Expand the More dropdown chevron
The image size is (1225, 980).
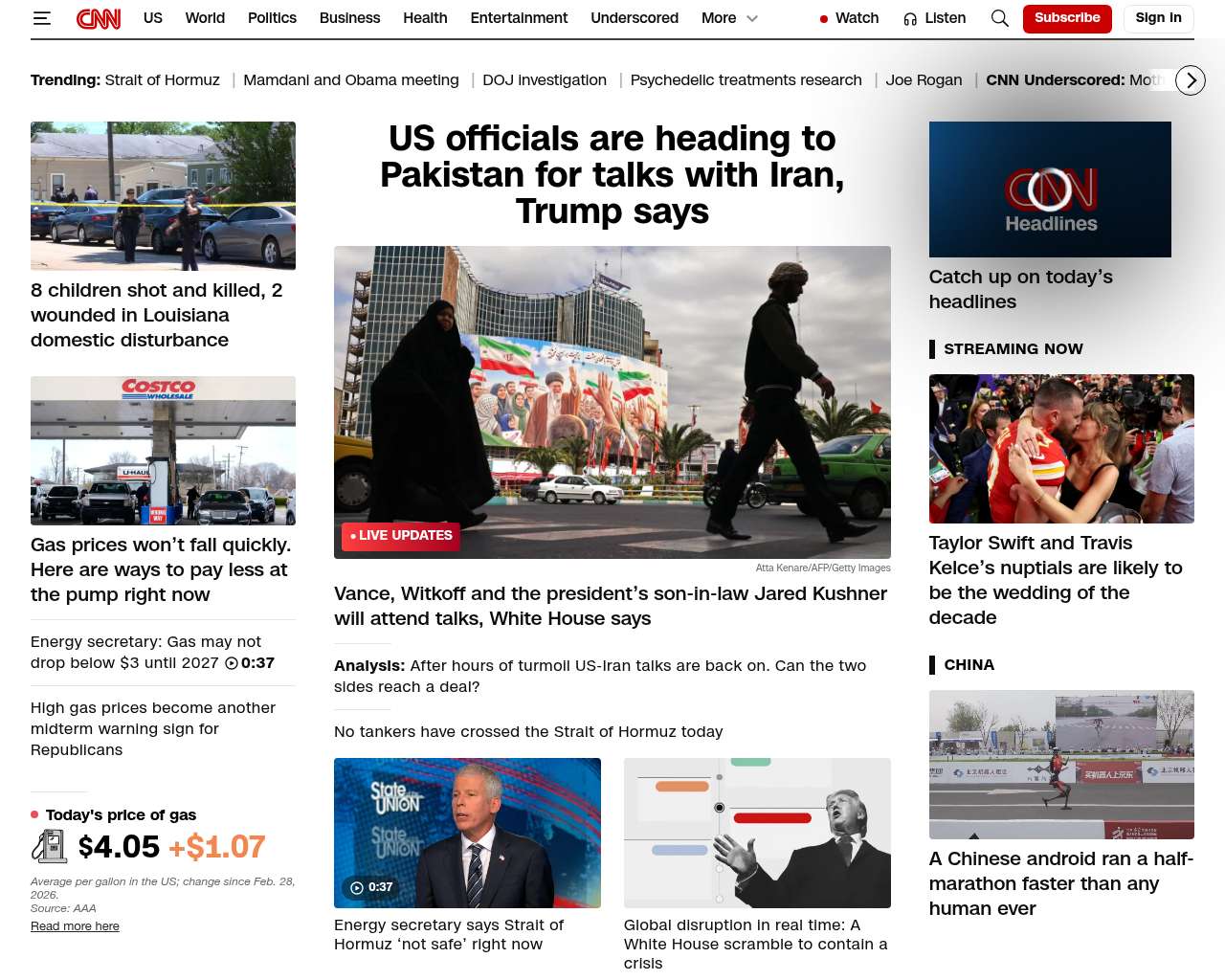point(752,18)
